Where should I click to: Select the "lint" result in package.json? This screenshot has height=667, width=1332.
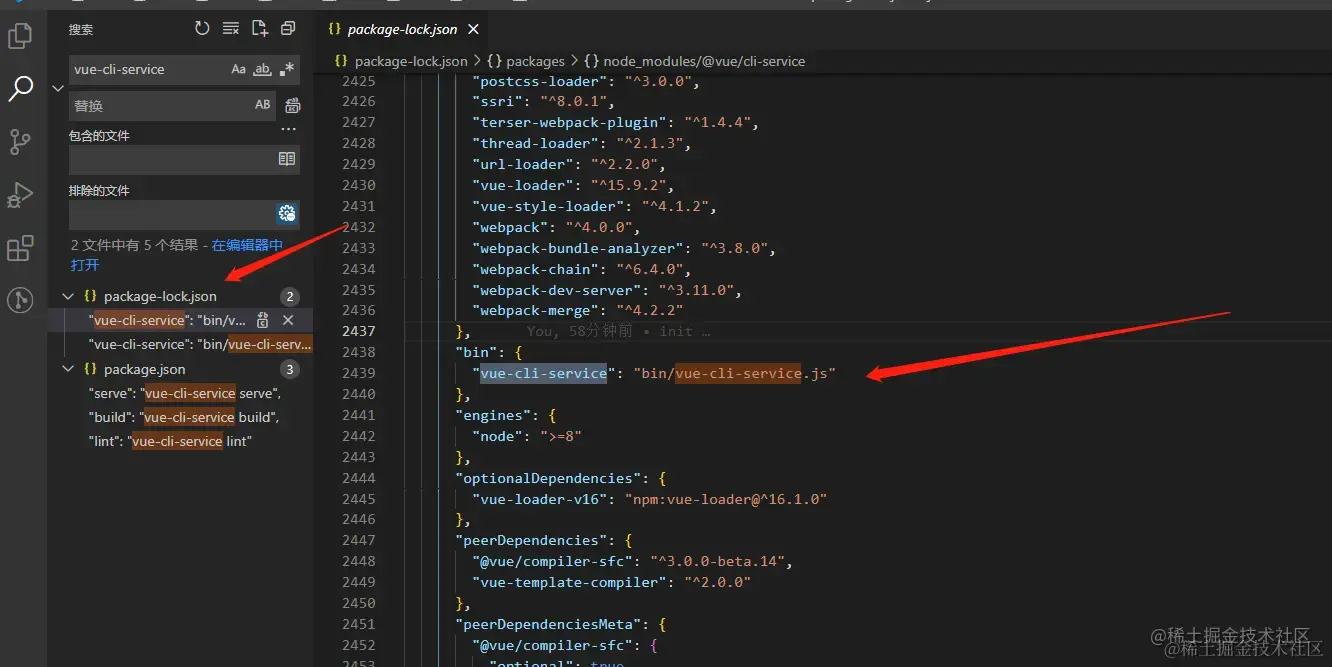(170, 441)
